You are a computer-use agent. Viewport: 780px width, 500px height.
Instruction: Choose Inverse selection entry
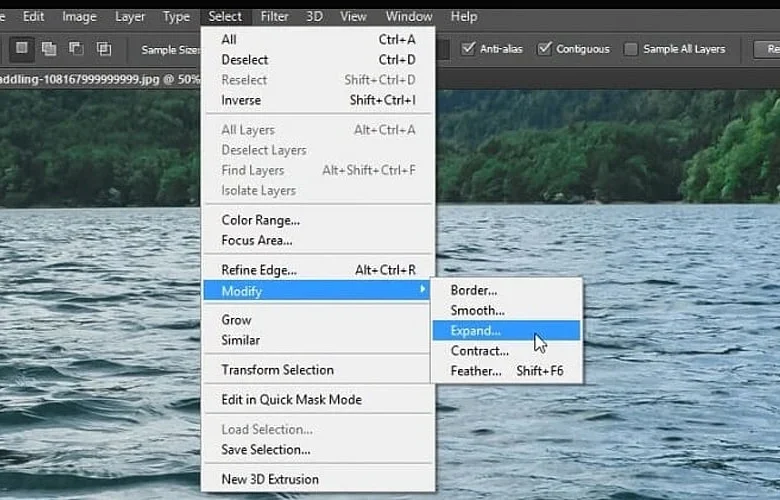pyautogui.click(x=318, y=100)
